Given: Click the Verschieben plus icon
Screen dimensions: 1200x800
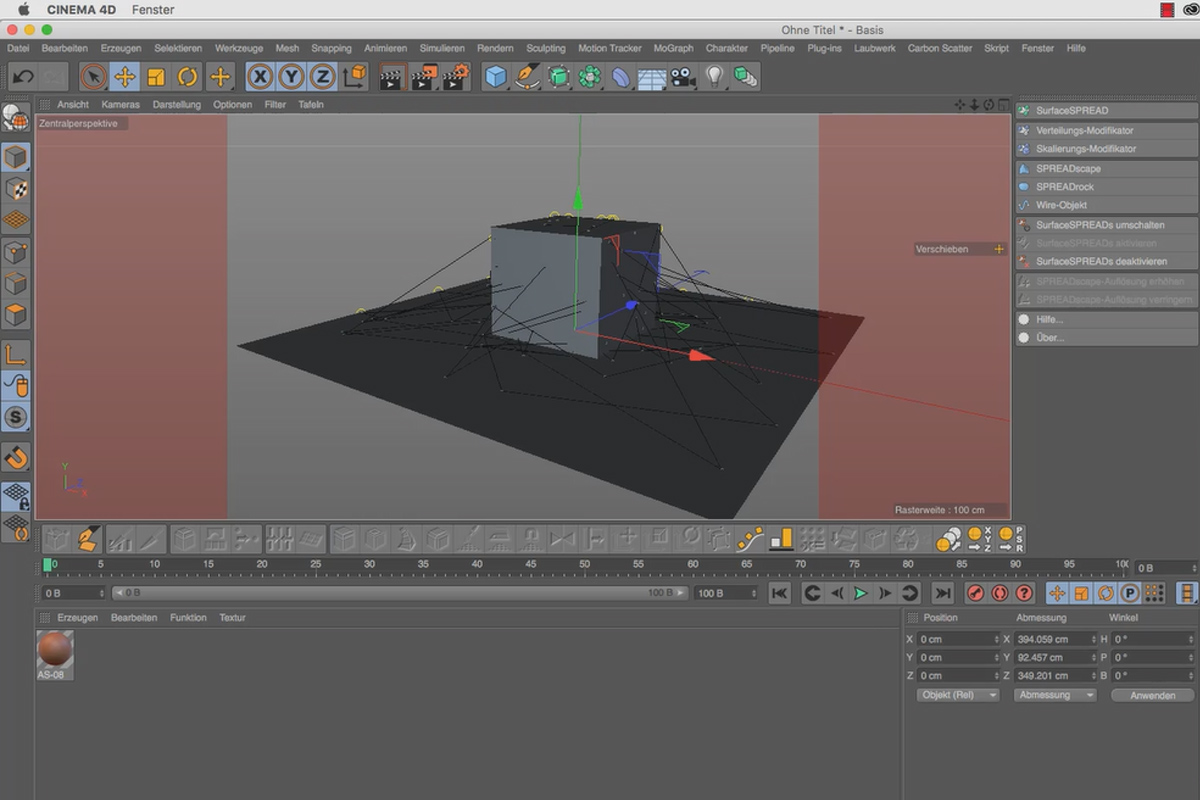Looking at the screenshot, I should point(999,249).
